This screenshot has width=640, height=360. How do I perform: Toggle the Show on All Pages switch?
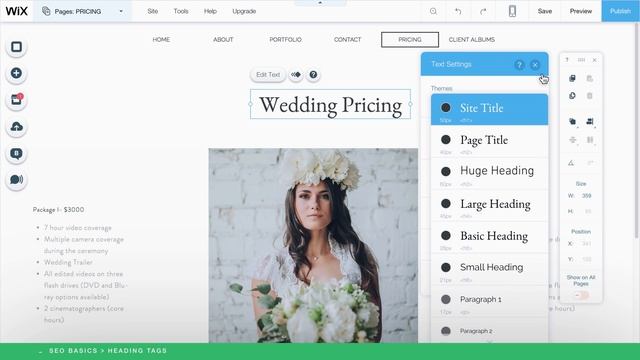(x=581, y=295)
